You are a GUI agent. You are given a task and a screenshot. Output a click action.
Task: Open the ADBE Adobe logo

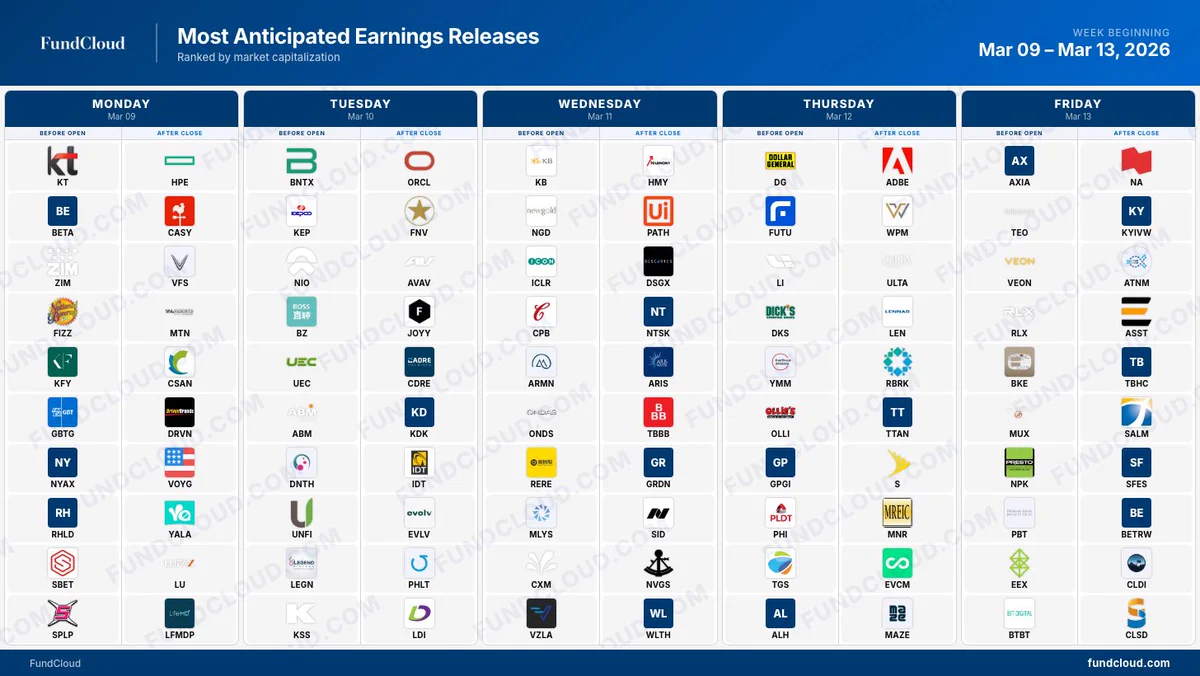897,161
